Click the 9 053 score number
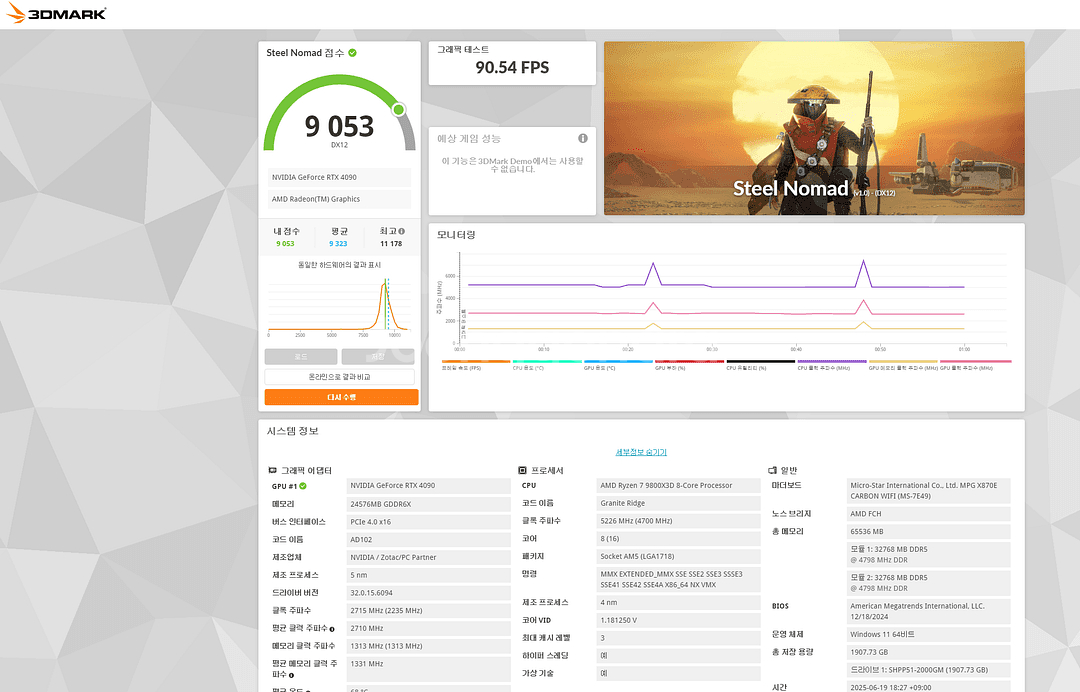This screenshot has width=1080, height=692. pos(340,126)
